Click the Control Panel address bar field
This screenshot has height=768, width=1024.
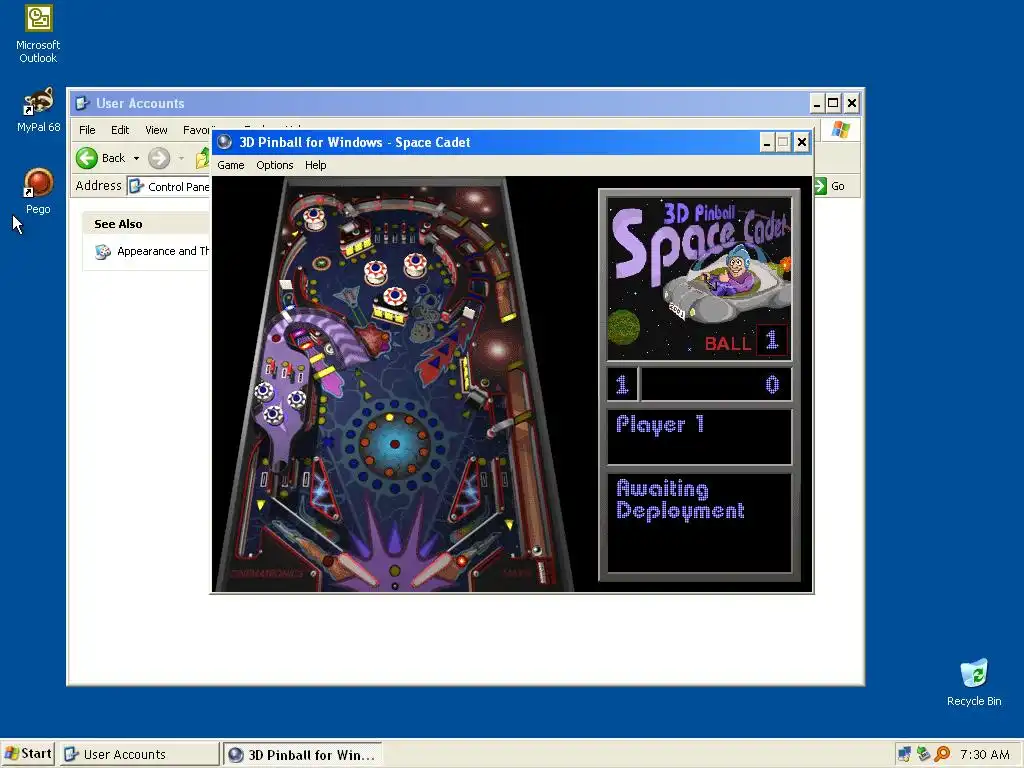click(x=169, y=186)
